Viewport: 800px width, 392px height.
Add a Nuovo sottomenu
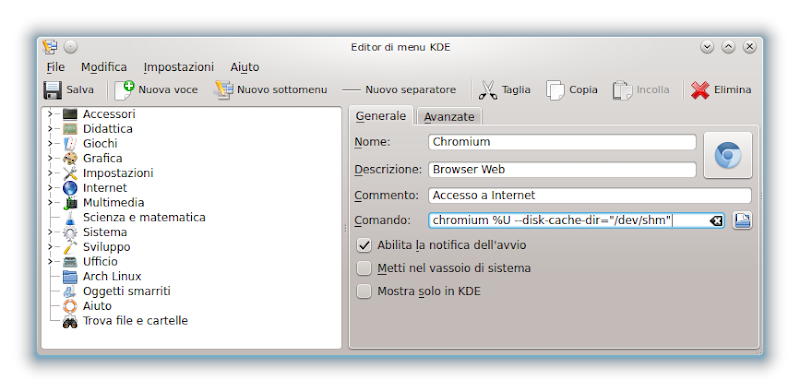coord(271,90)
